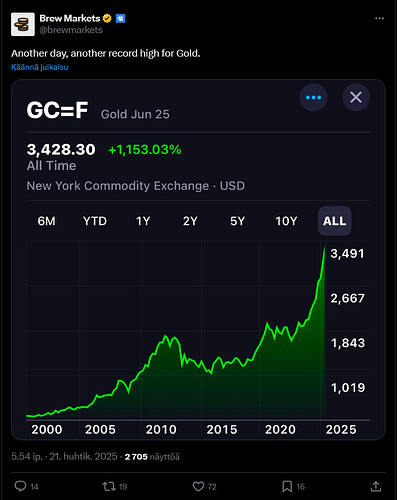
Task: Click the gold verified badge
Action: pos(107,18)
